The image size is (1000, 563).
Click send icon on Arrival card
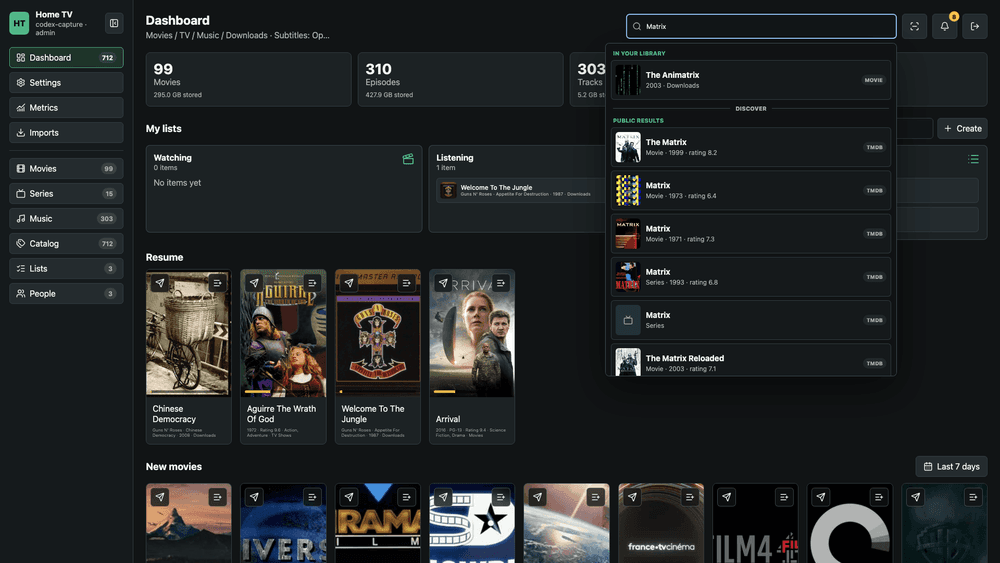(x=443, y=282)
